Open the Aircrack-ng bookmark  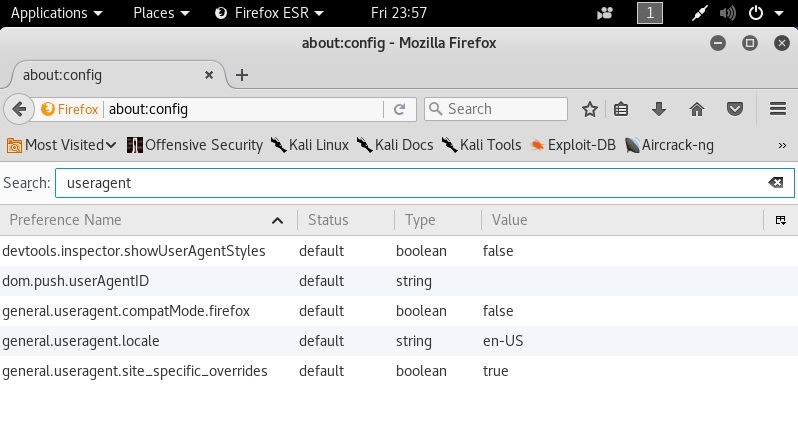[669, 145]
